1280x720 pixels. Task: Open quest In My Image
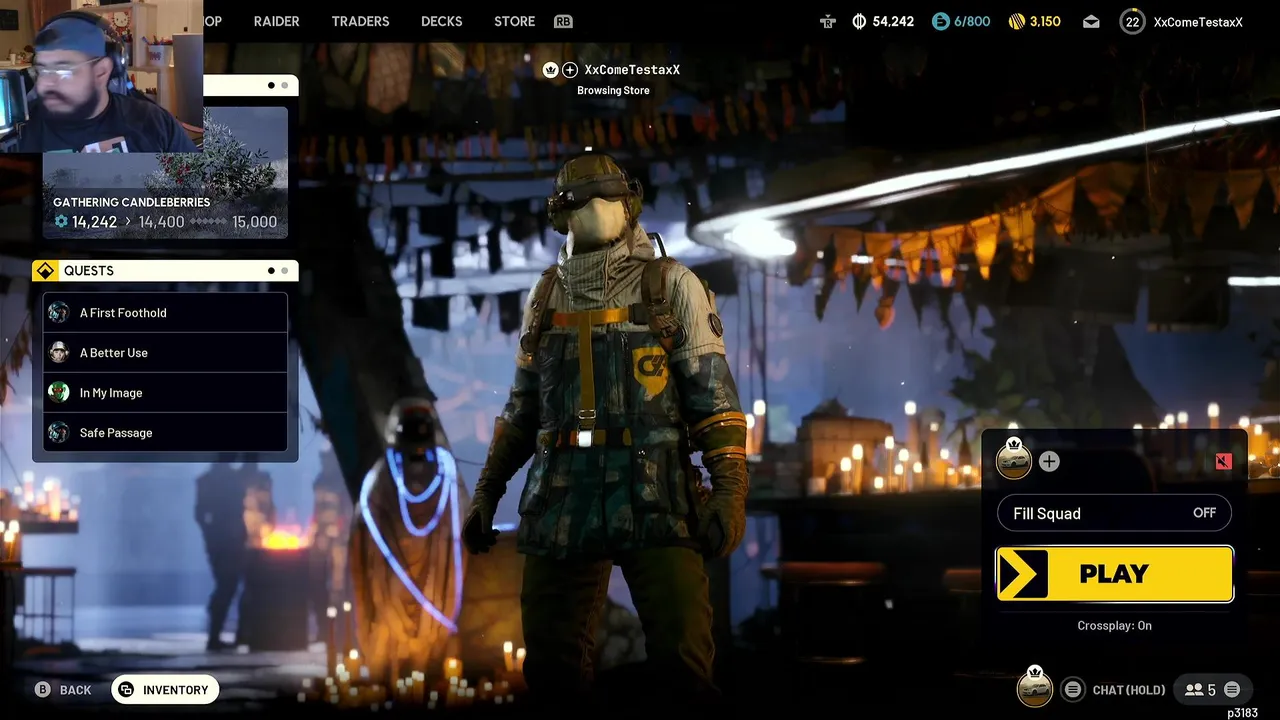pyautogui.click(x=165, y=393)
